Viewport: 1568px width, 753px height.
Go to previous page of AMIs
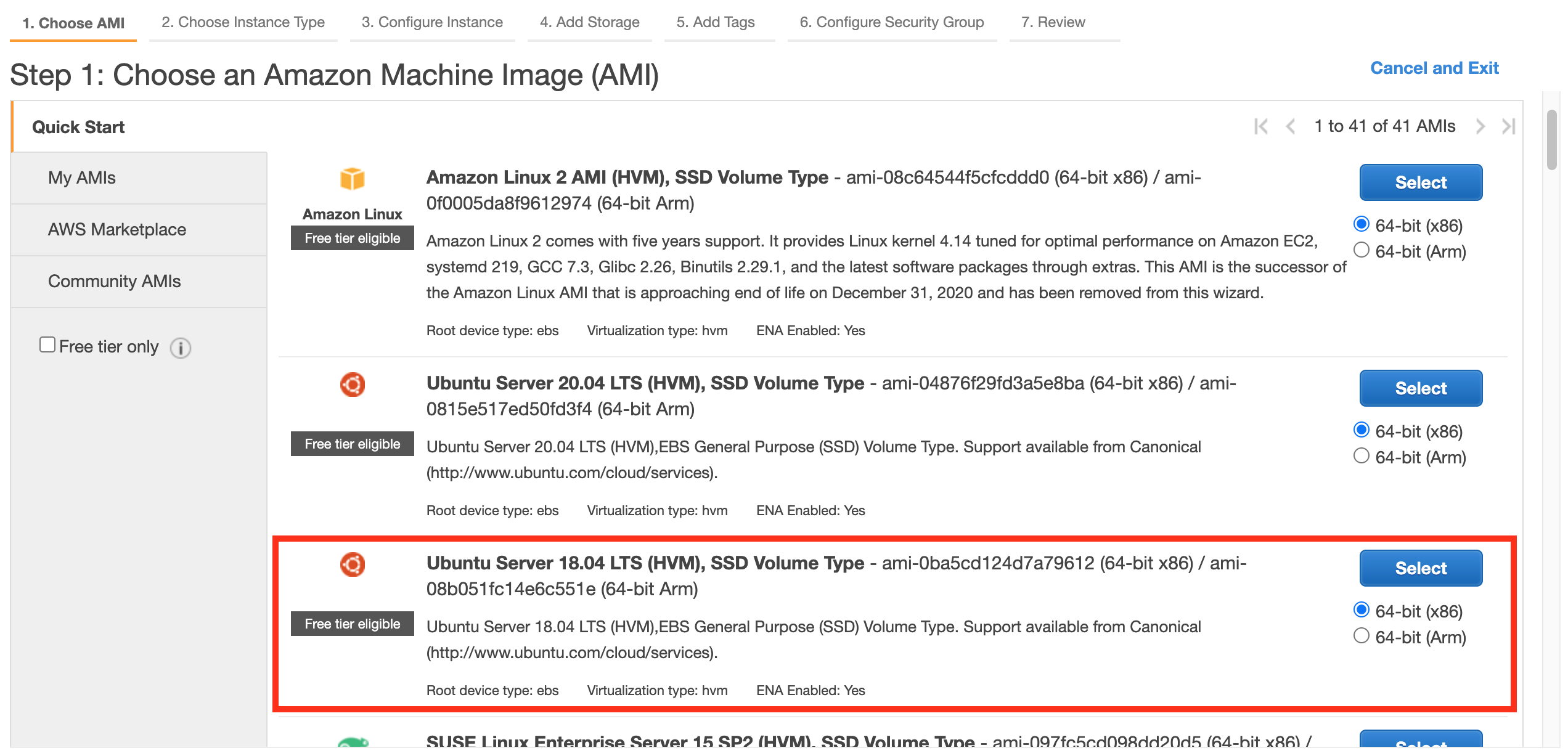(1290, 126)
